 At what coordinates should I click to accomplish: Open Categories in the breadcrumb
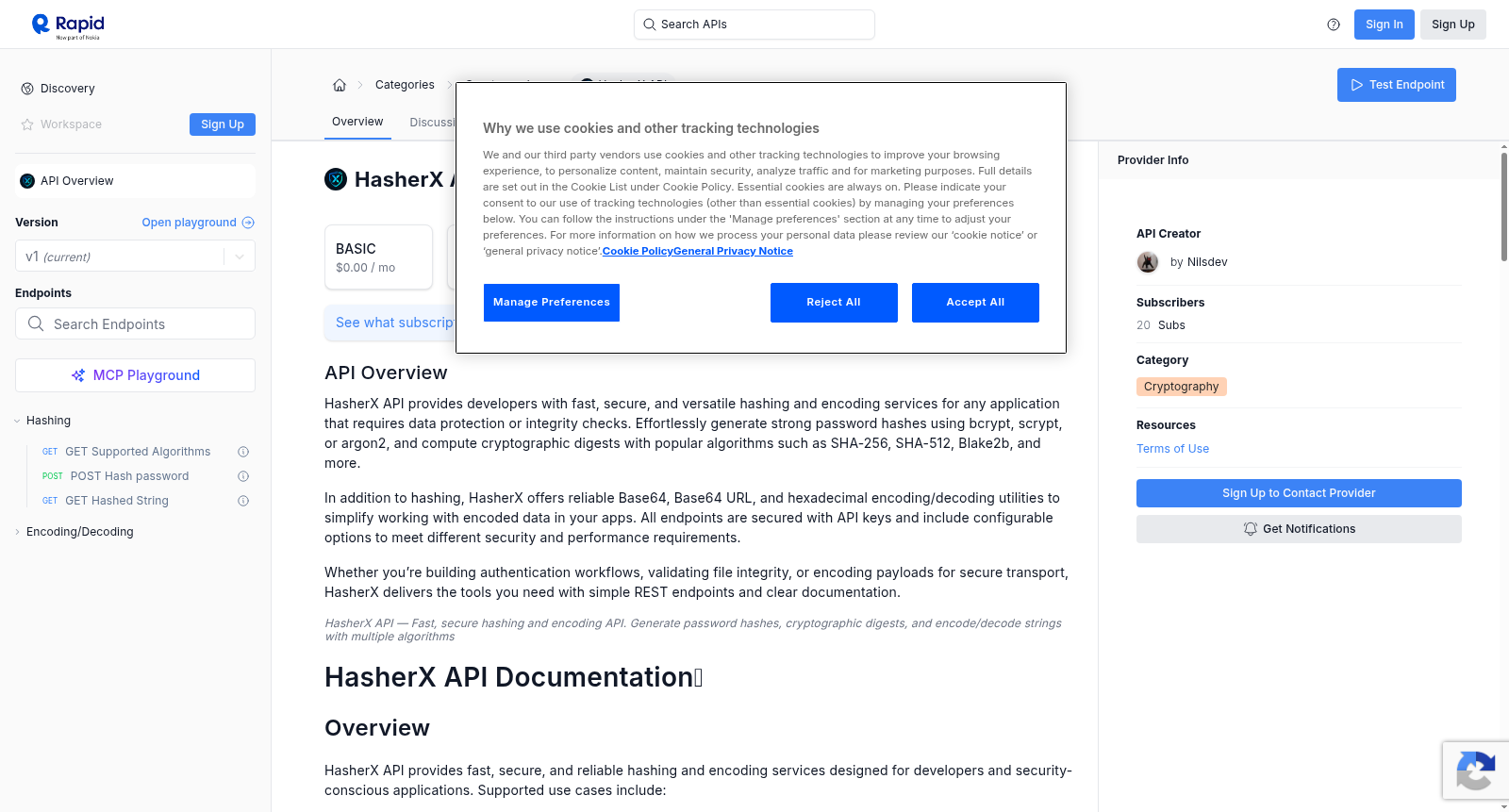point(405,85)
